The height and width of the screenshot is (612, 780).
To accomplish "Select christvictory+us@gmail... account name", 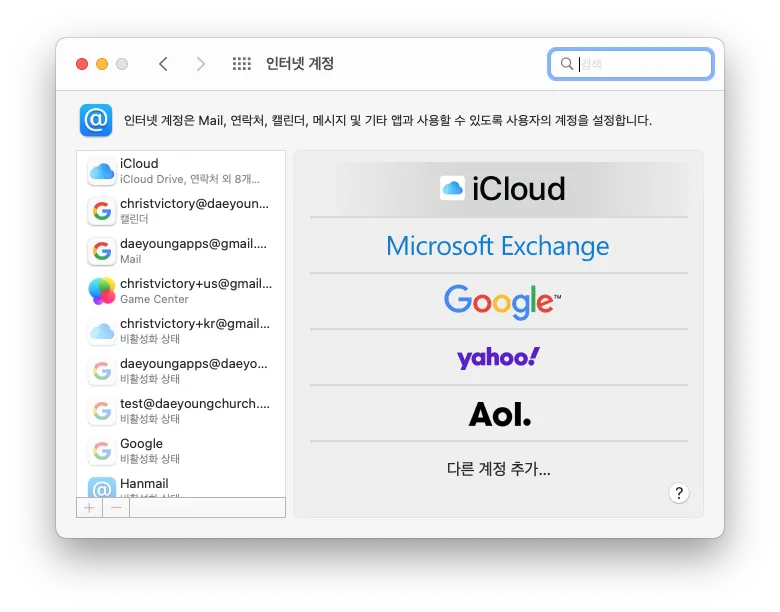I will click(196, 284).
